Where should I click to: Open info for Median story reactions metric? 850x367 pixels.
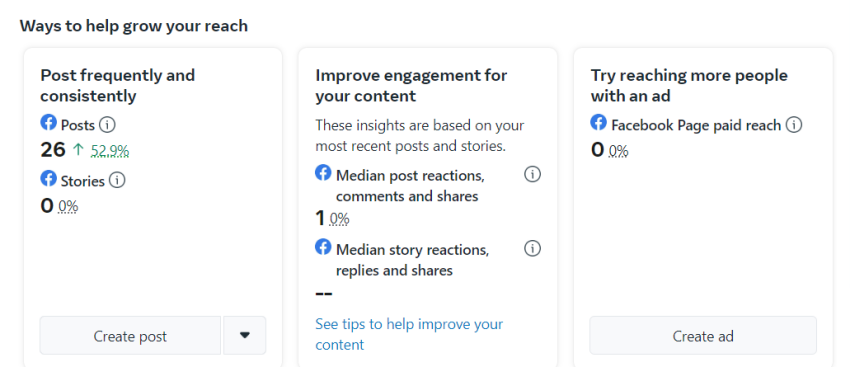[532, 249]
